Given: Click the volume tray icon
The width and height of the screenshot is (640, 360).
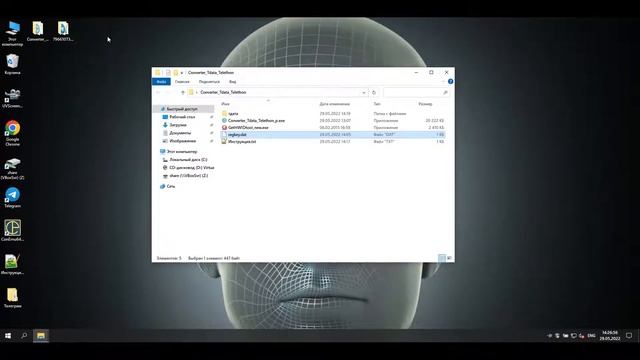Looking at the screenshot, I should [582, 336].
